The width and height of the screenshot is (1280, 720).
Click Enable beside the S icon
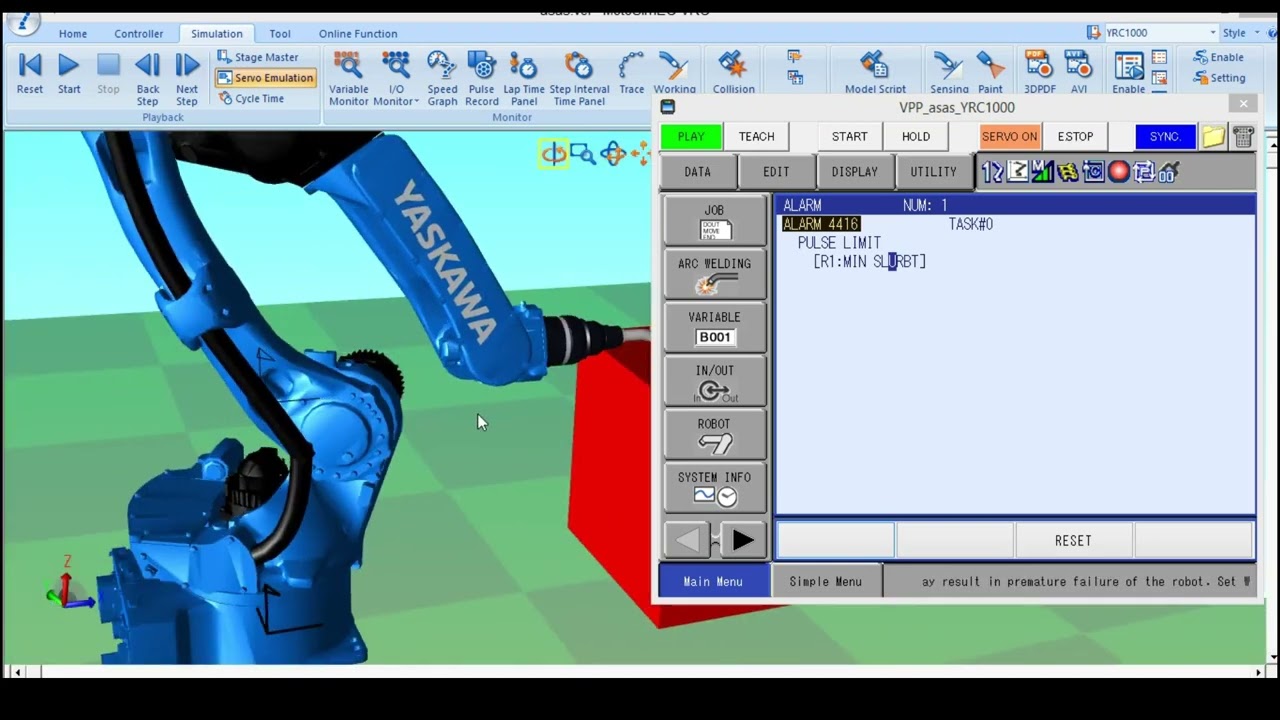1218,58
